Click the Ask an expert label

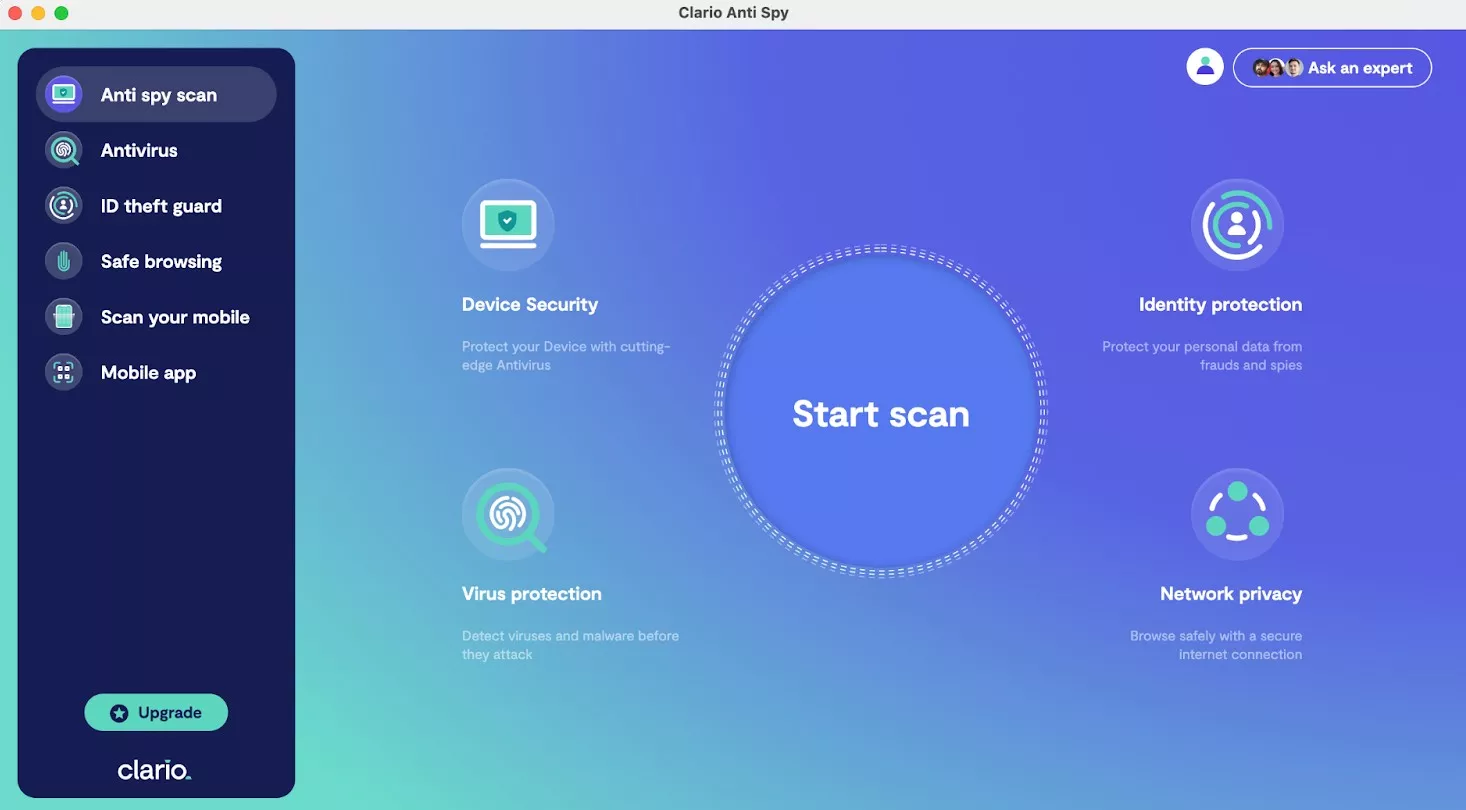click(1360, 68)
